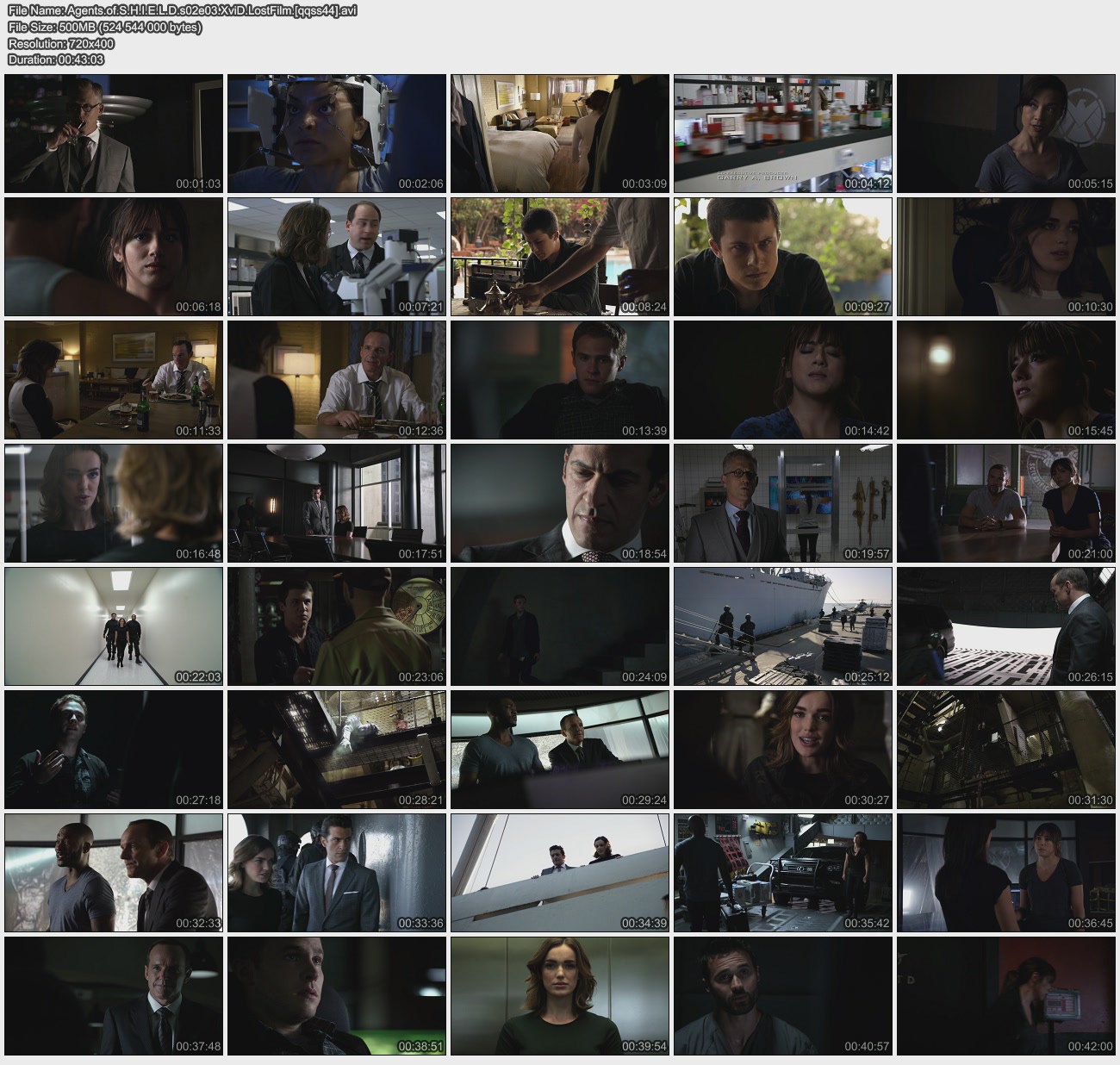Viewport: 1120px width, 1065px height.
Task: Click the frame timestamped 00:26:15
Action: coord(1006,626)
